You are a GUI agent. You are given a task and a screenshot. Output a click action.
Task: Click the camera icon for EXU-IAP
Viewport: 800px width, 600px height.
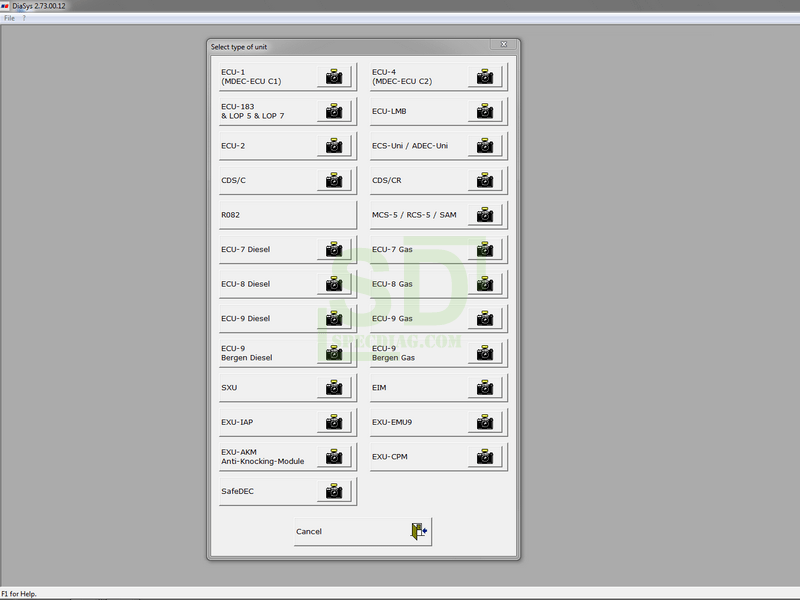[334, 422]
